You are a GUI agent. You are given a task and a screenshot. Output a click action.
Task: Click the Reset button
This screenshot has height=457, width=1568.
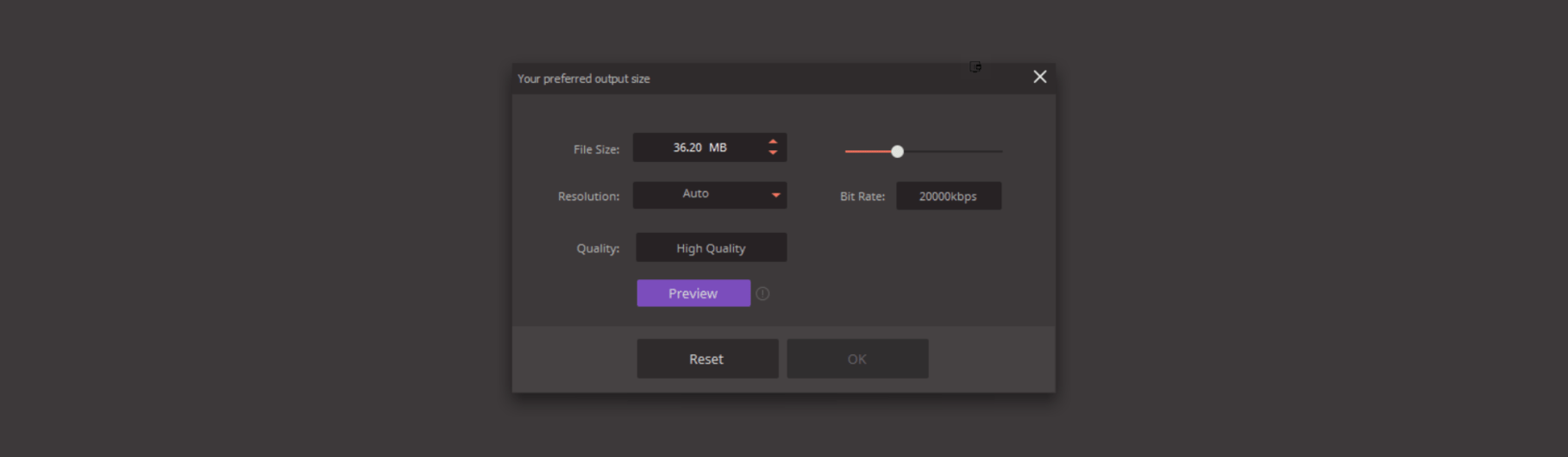coord(707,359)
